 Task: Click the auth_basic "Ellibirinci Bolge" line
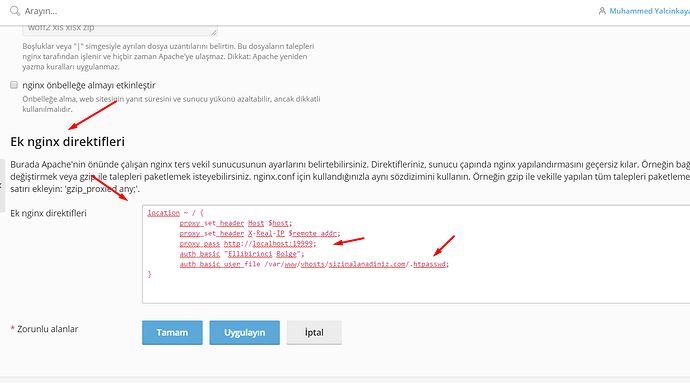tap(242, 254)
